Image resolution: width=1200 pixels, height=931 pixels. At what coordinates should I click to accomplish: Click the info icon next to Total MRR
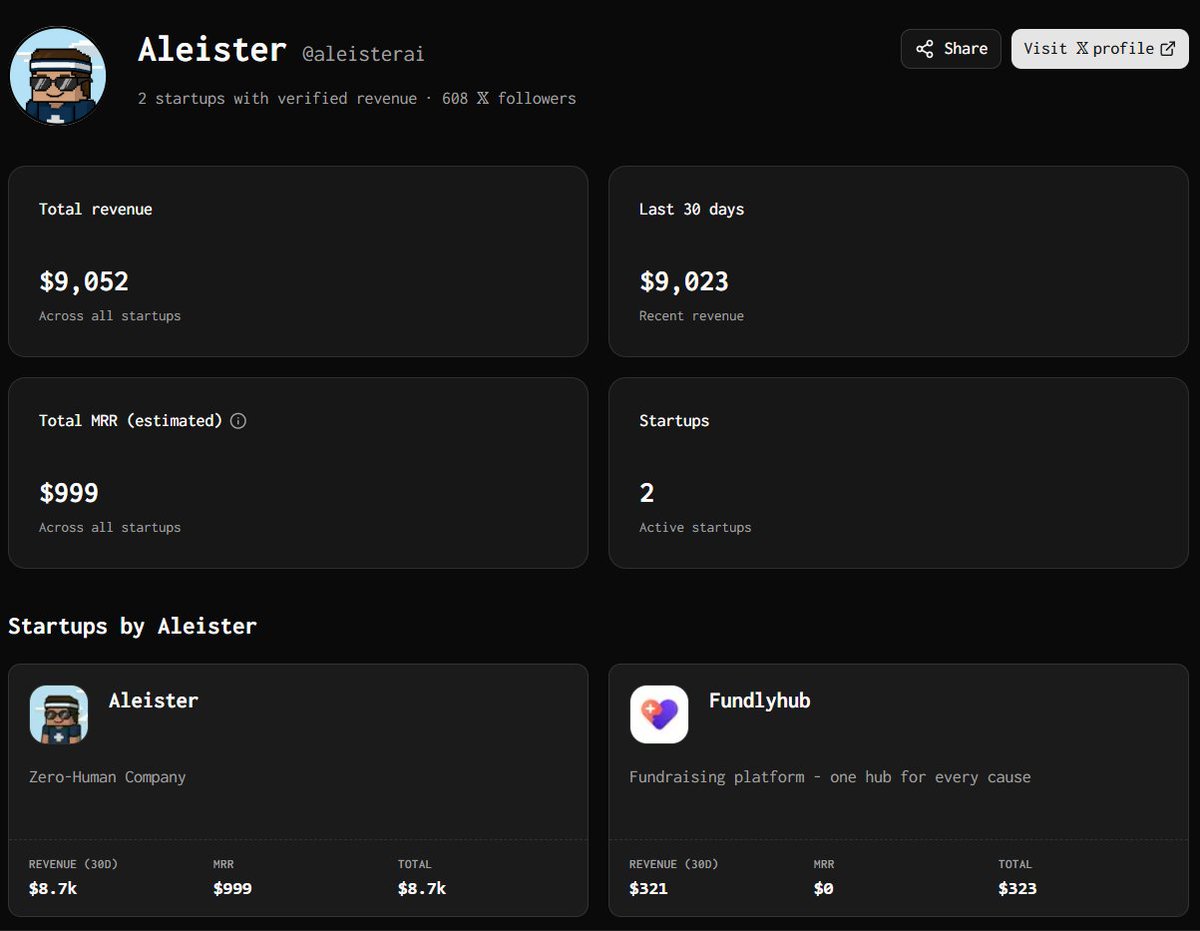238,421
